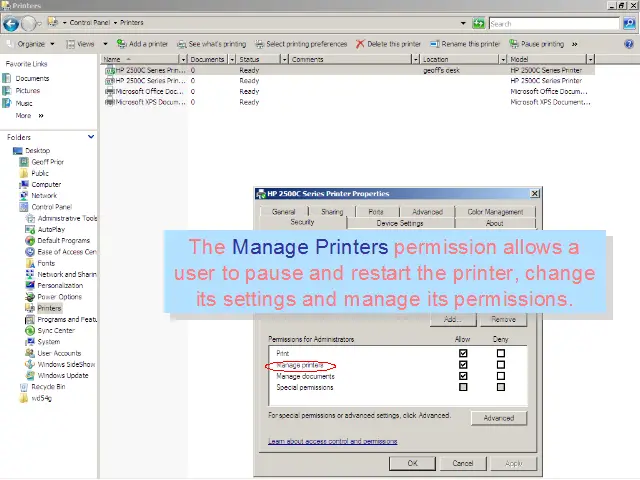
Task: Select Desktop in folder tree
Action: tap(38, 151)
